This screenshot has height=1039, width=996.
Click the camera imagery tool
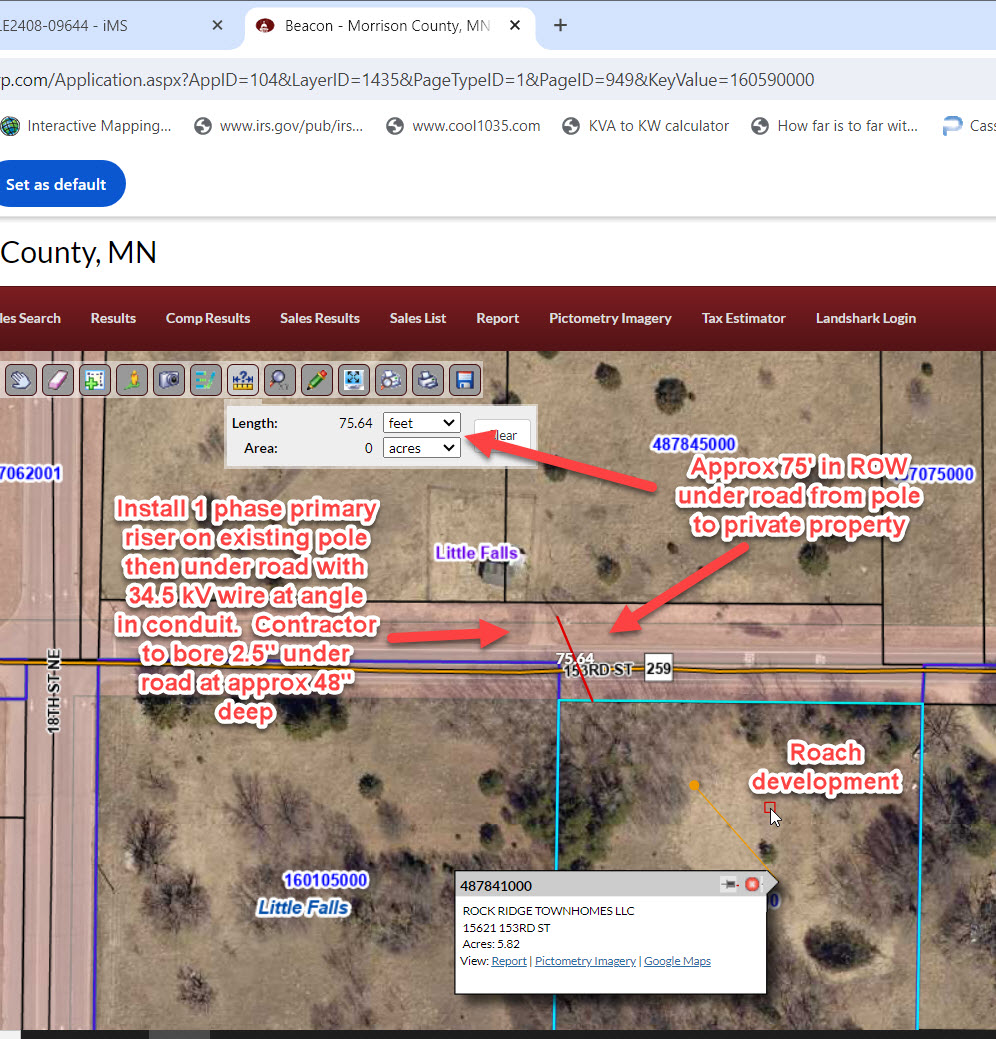tap(169, 380)
